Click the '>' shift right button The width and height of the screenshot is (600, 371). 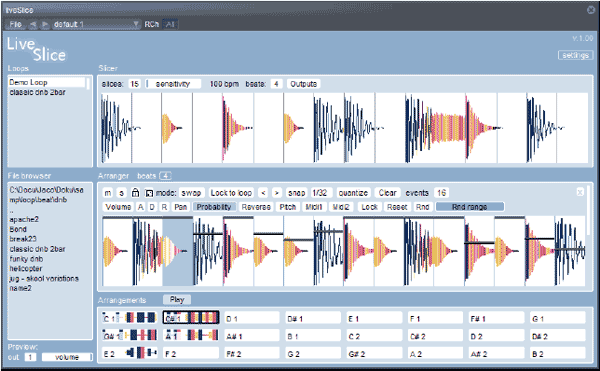(277, 193)
